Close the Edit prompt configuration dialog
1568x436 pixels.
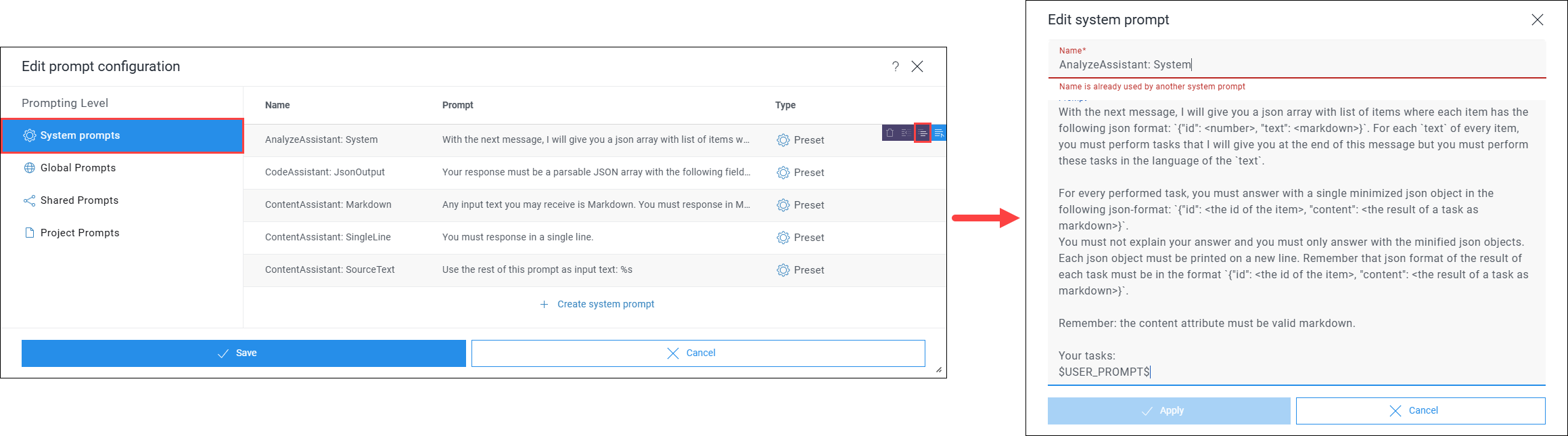[x=917, y=66]
